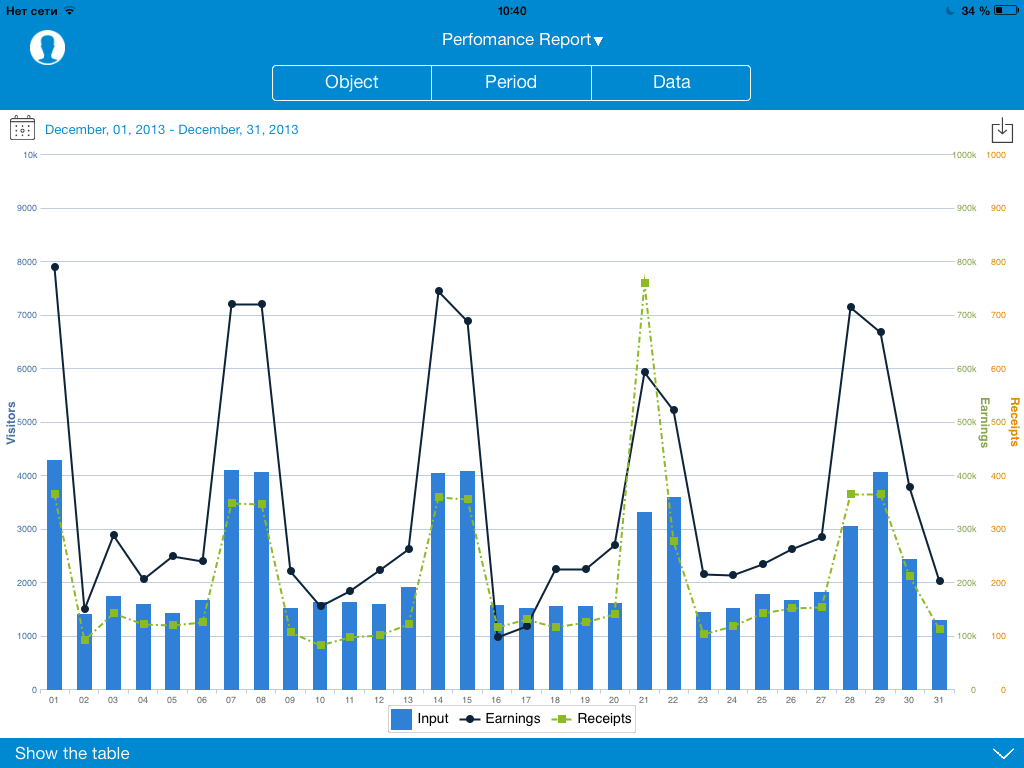
Task: Tap the calendar date picker icon
Action: (x=22, y=128)
